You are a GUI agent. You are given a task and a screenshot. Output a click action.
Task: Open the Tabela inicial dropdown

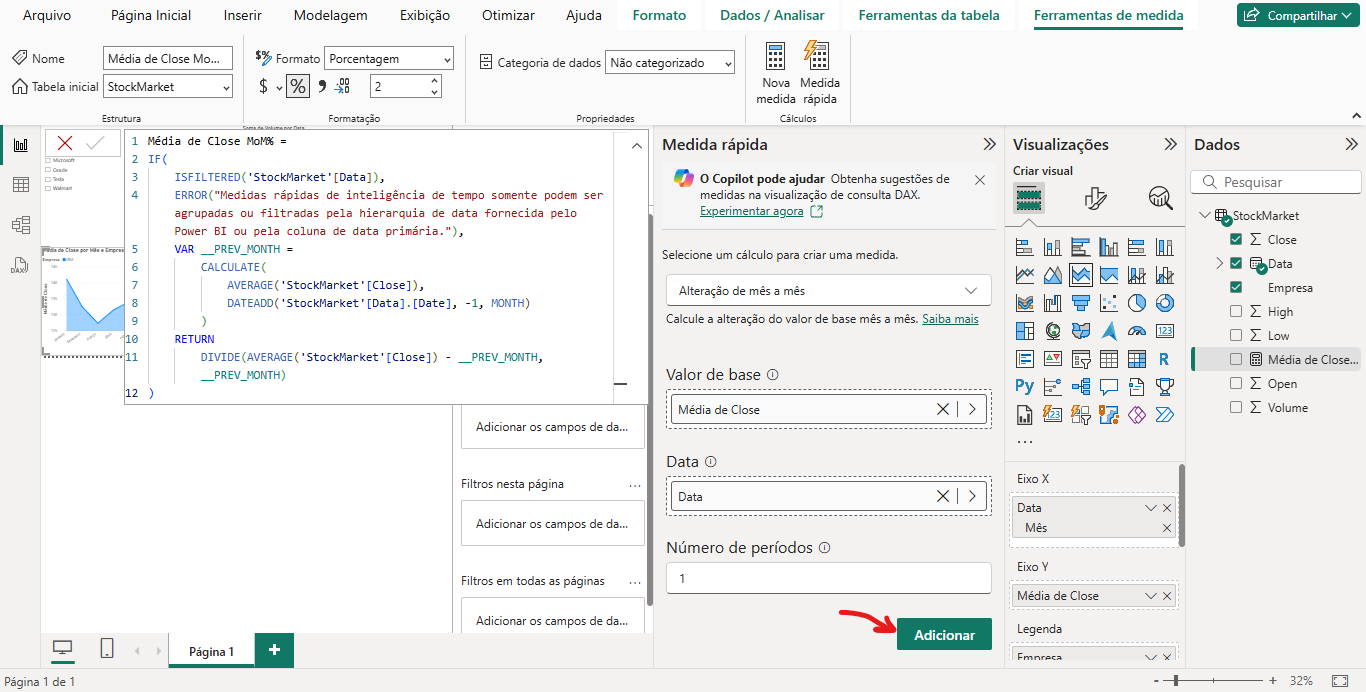point(168,87)
